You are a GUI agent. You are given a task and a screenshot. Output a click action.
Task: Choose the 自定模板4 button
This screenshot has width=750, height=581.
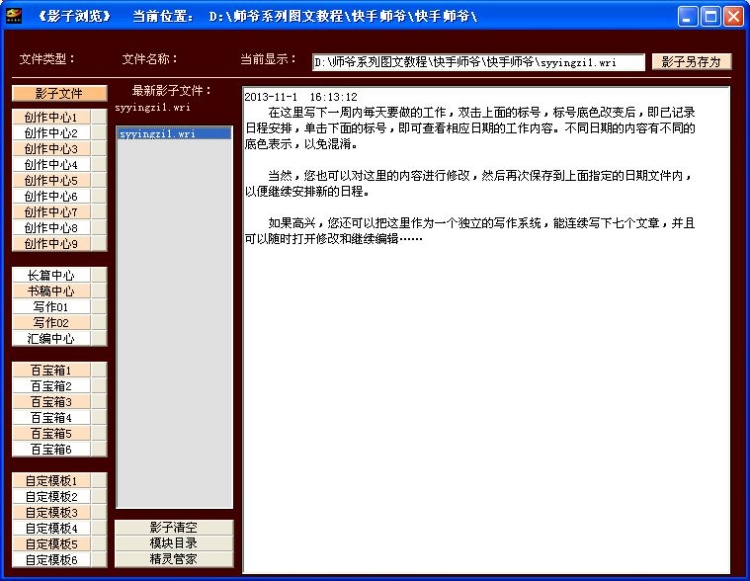click(x=51, y=528)
